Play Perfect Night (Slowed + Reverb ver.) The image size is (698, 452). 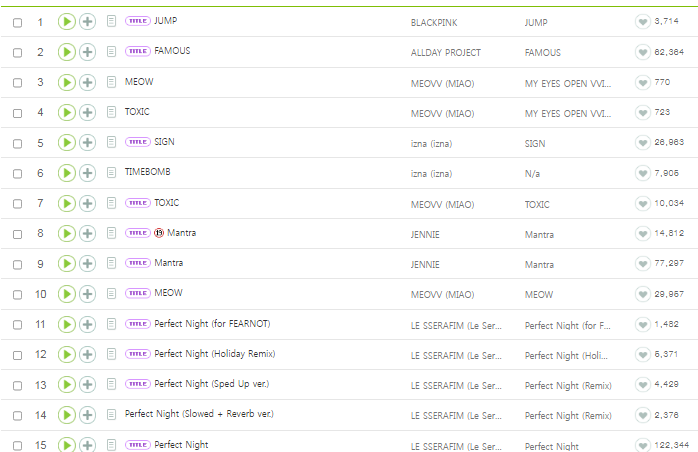tap(67, 415)
